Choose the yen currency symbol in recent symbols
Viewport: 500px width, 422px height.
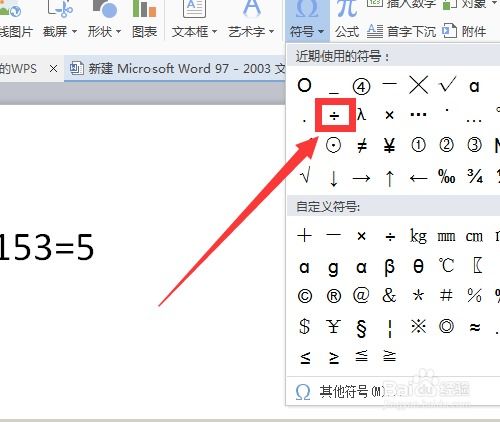point(390,145)
